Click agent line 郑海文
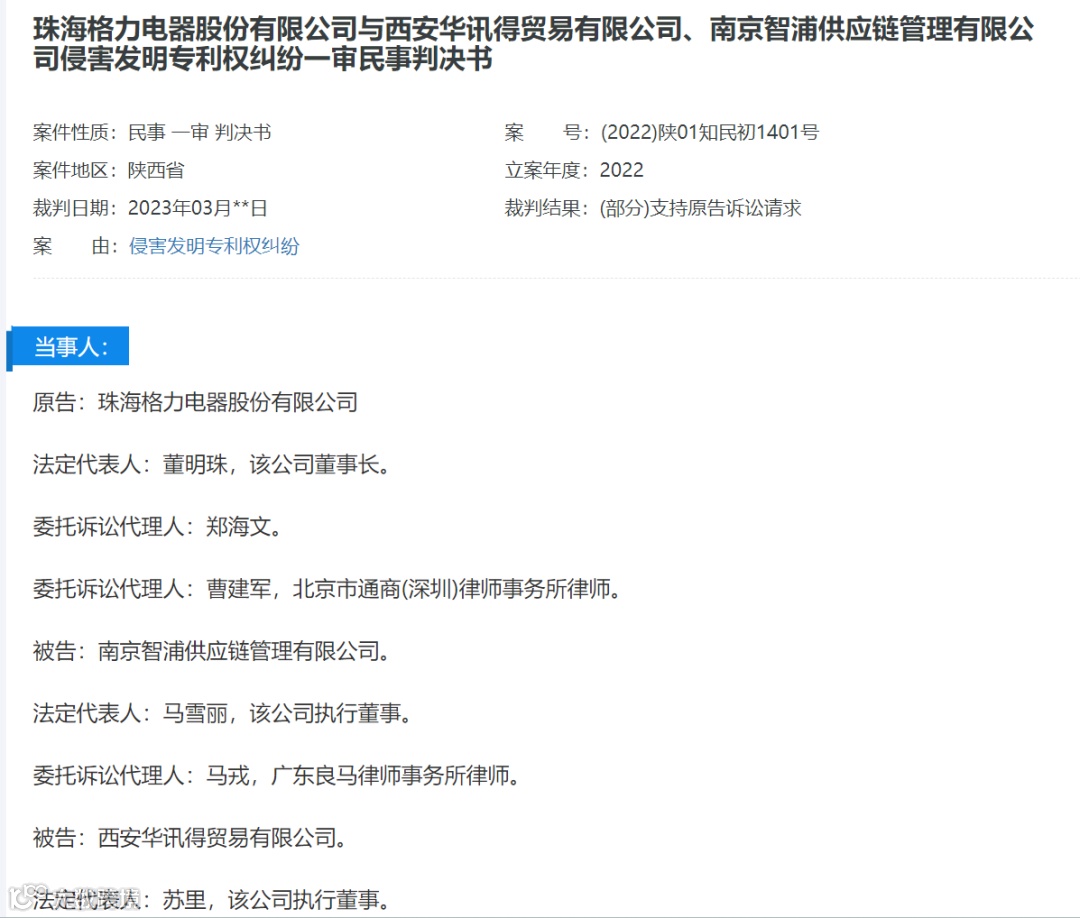Viewport: 1080px width, 918px height. point(157,527)
